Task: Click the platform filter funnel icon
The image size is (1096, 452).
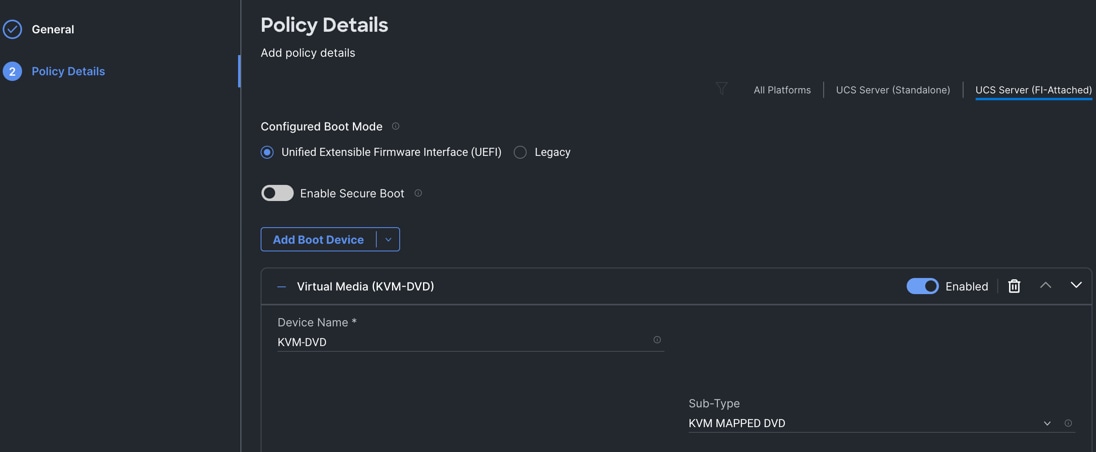Action: click(722, 89)
